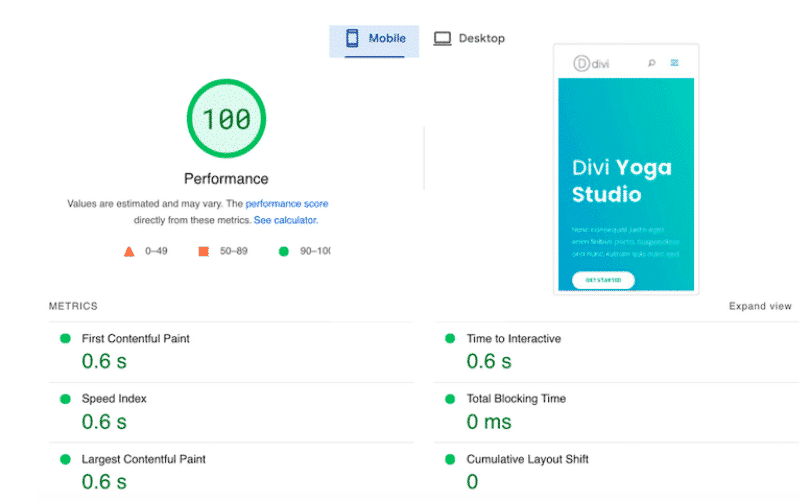800x500 pixels.
Task: Click the 0.6 s First Contentful Paint value
Action: 104,361
